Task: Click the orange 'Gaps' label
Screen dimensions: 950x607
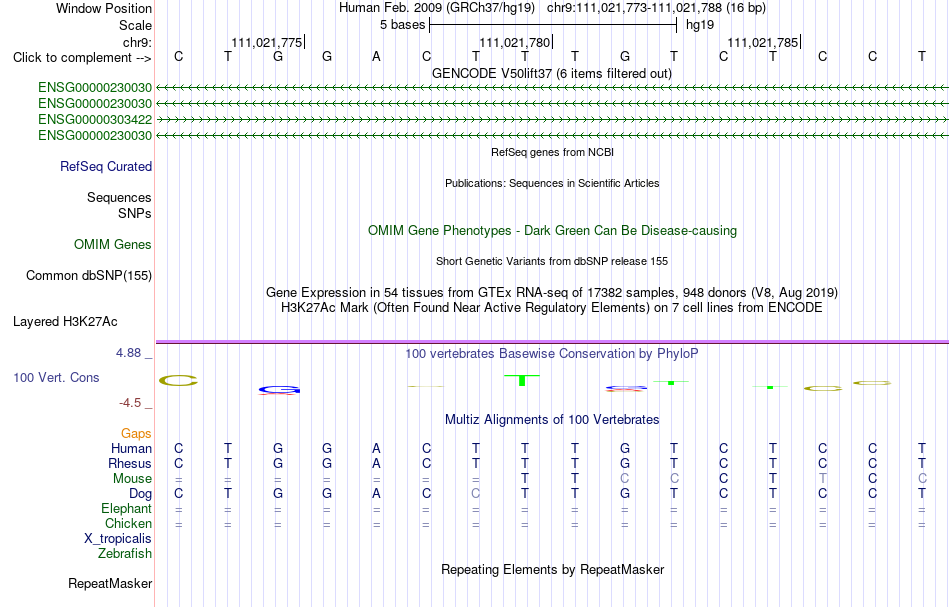Action: pyautogui.click(x=136, y=433)
